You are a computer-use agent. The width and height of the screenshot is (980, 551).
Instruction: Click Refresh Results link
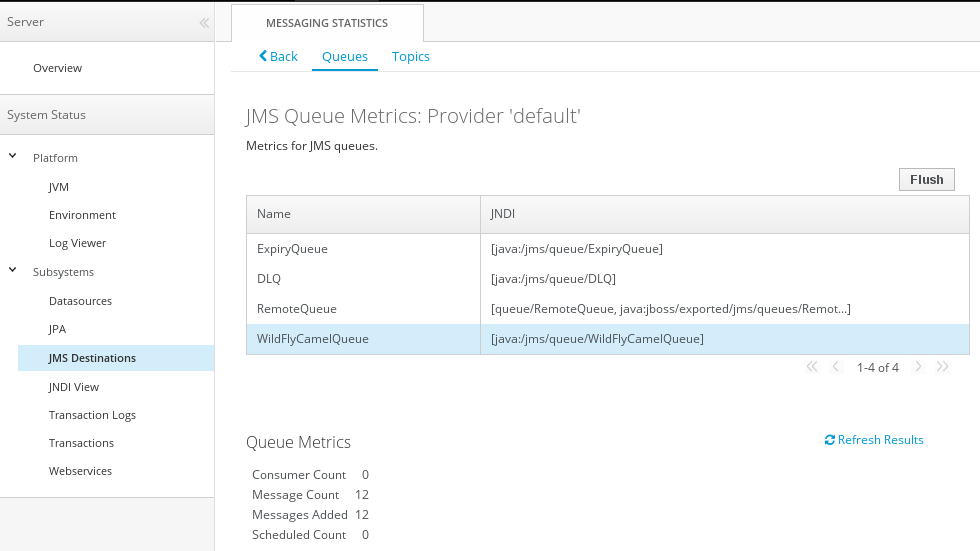(874, 440)
